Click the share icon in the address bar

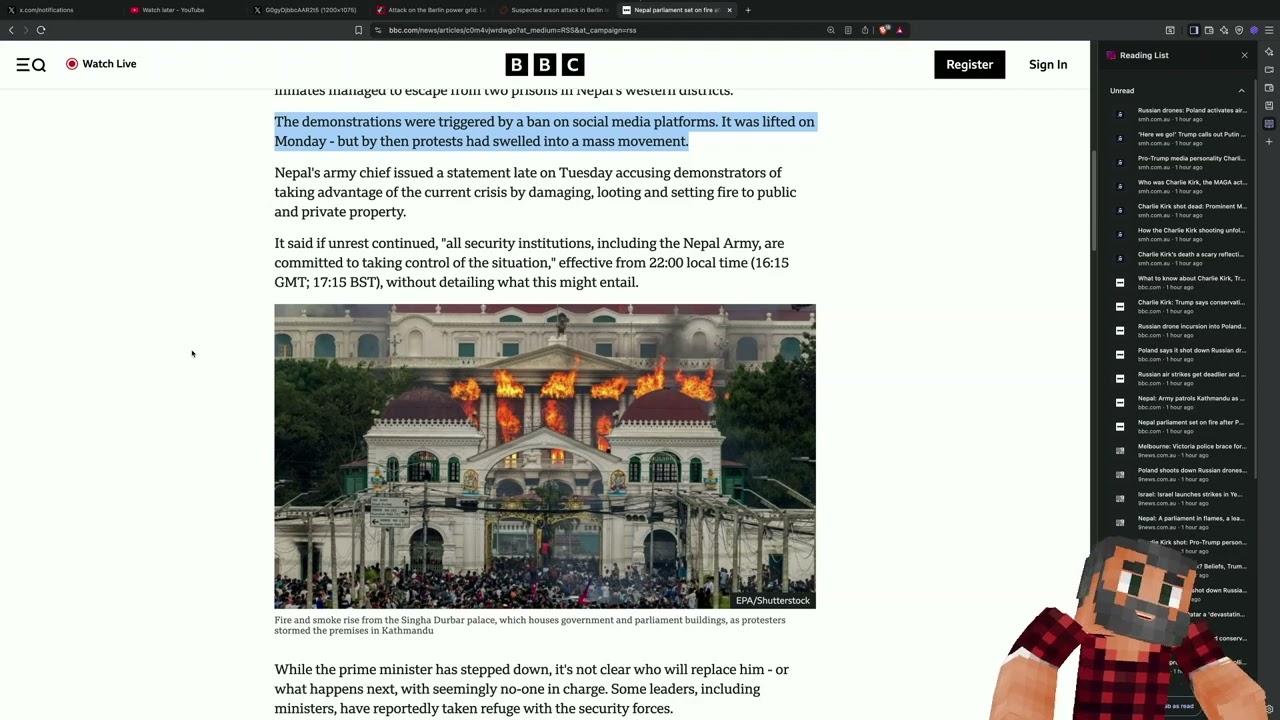click(865, 30)
